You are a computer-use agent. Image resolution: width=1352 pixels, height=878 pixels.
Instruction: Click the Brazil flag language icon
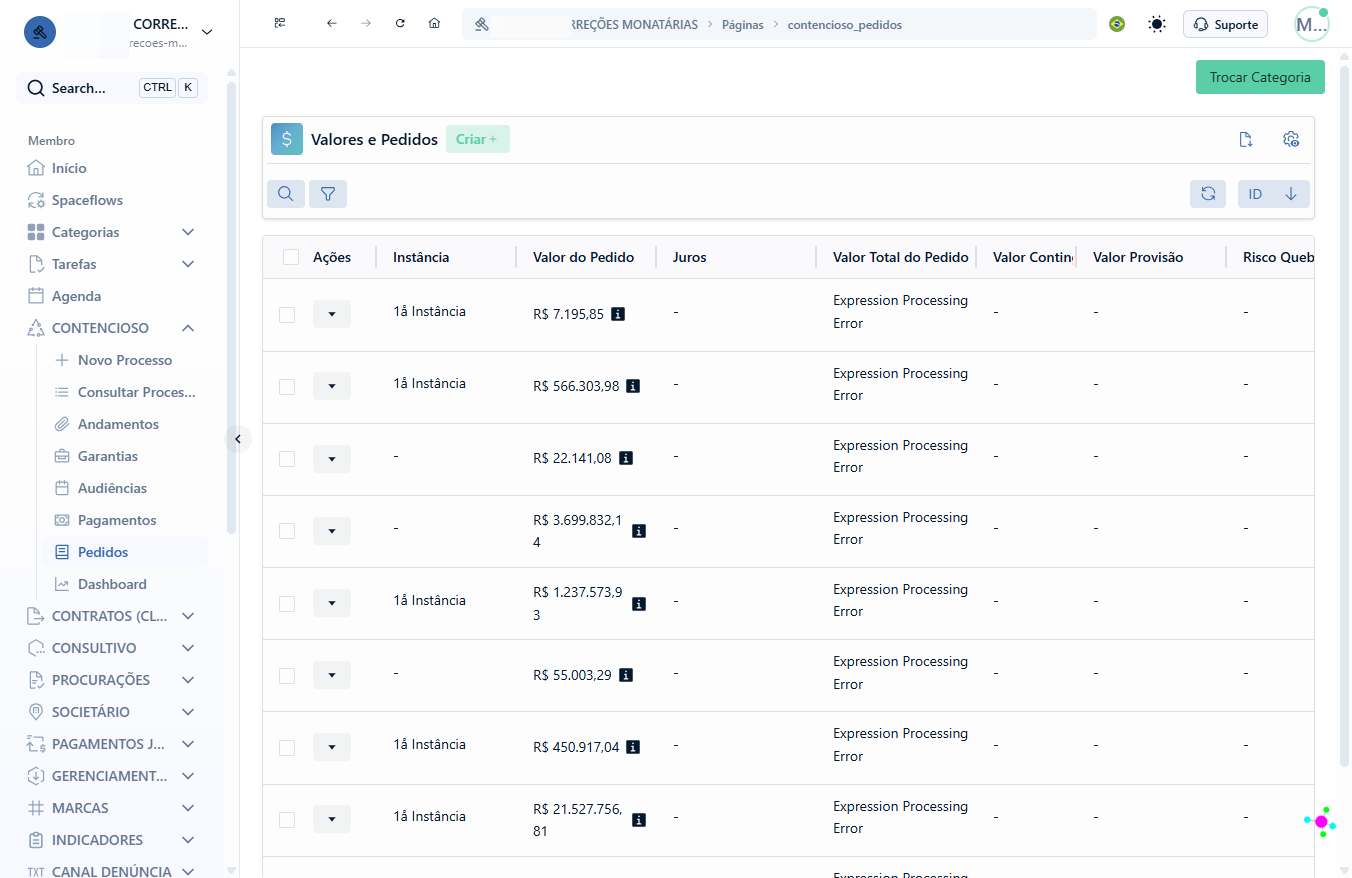click(x=1117, y=24)
